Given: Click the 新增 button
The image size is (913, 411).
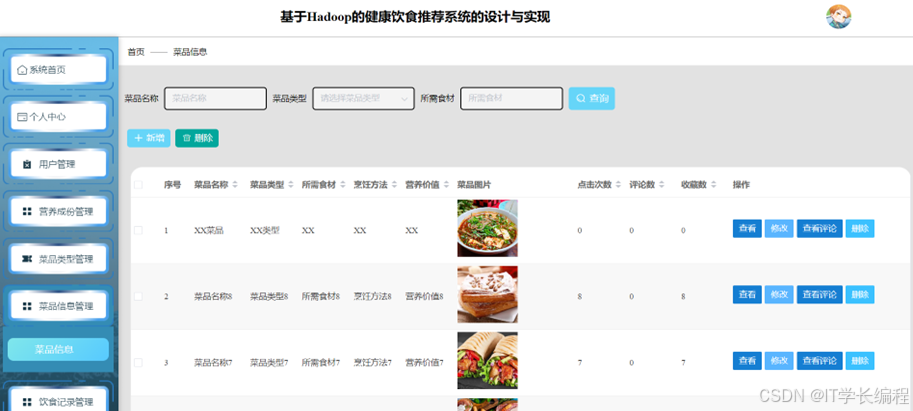Looking at the screenshot, I should (148, 138).
